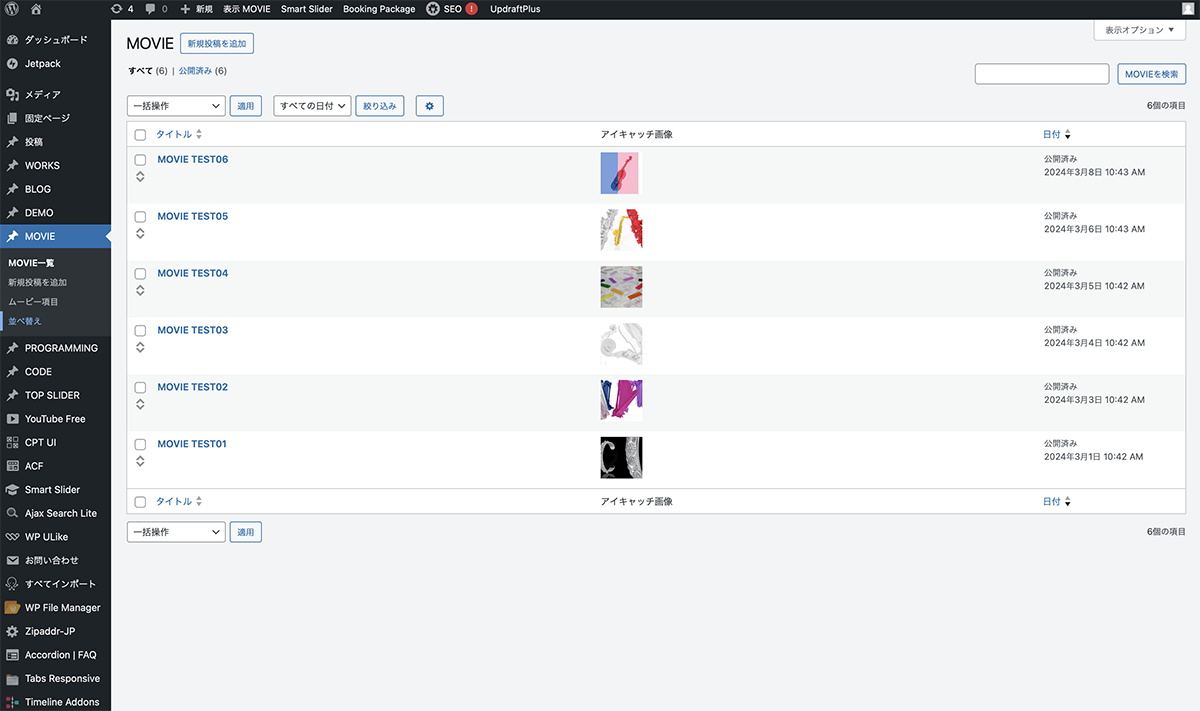
Task: Expand the 表示オプション screen options panel
Action: pos(1139,30)
